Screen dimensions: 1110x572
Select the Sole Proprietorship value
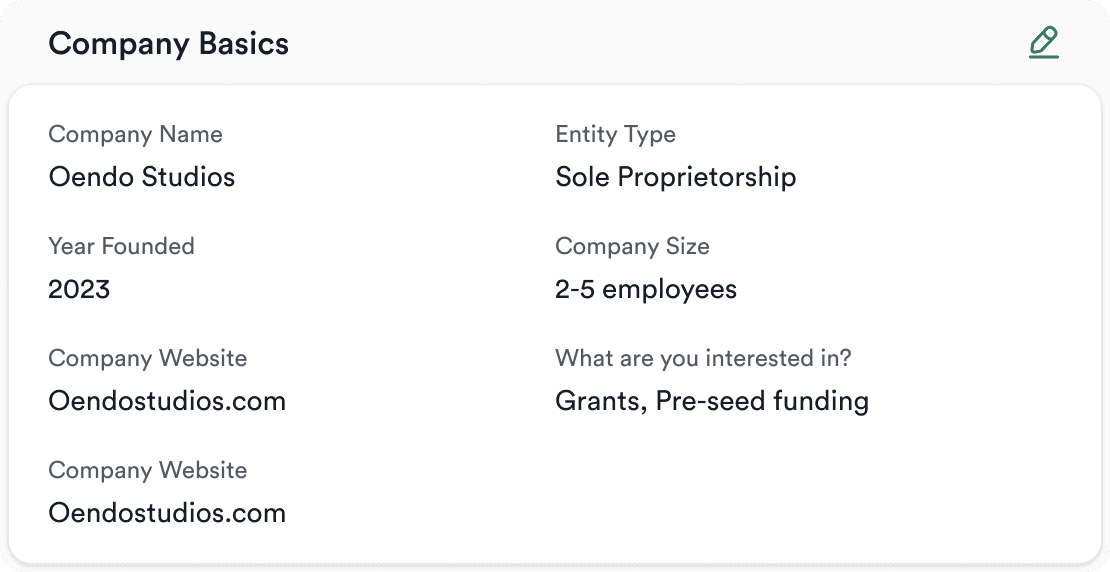pos(675,177)
